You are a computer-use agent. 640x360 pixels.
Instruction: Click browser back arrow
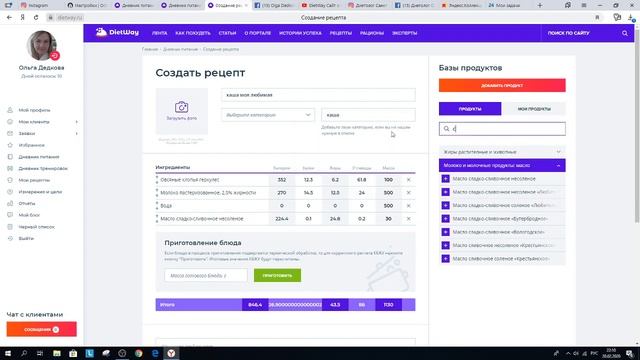click(9, 18)
